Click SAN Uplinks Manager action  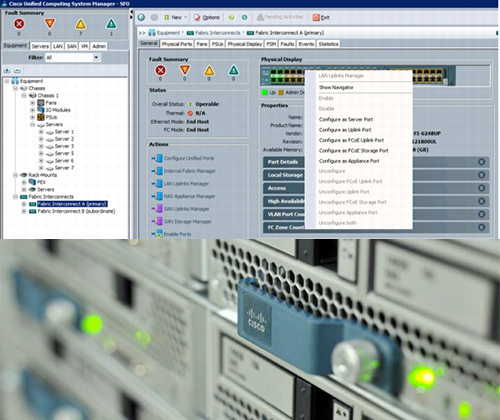pyautogui.click(x=186, y=209)
